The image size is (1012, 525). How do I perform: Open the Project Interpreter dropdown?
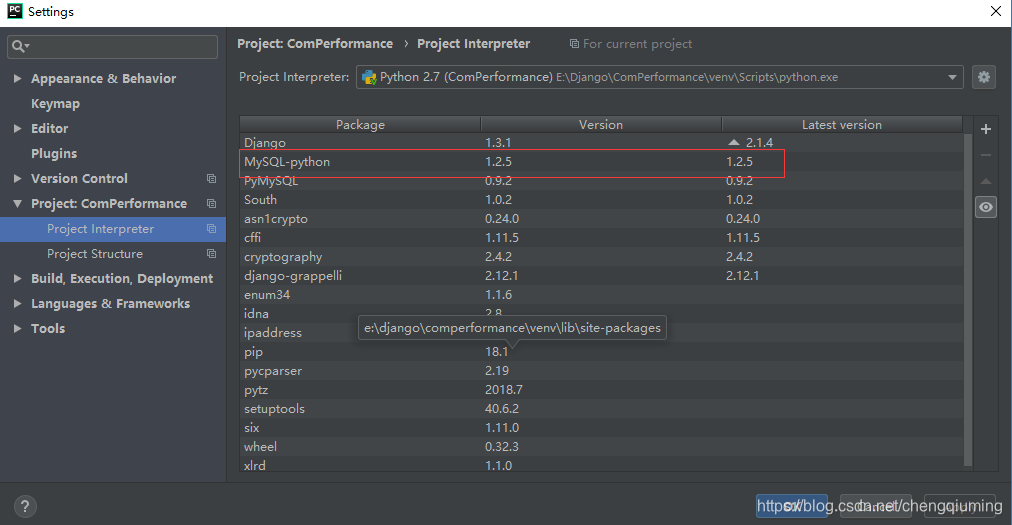pos(660,77)
